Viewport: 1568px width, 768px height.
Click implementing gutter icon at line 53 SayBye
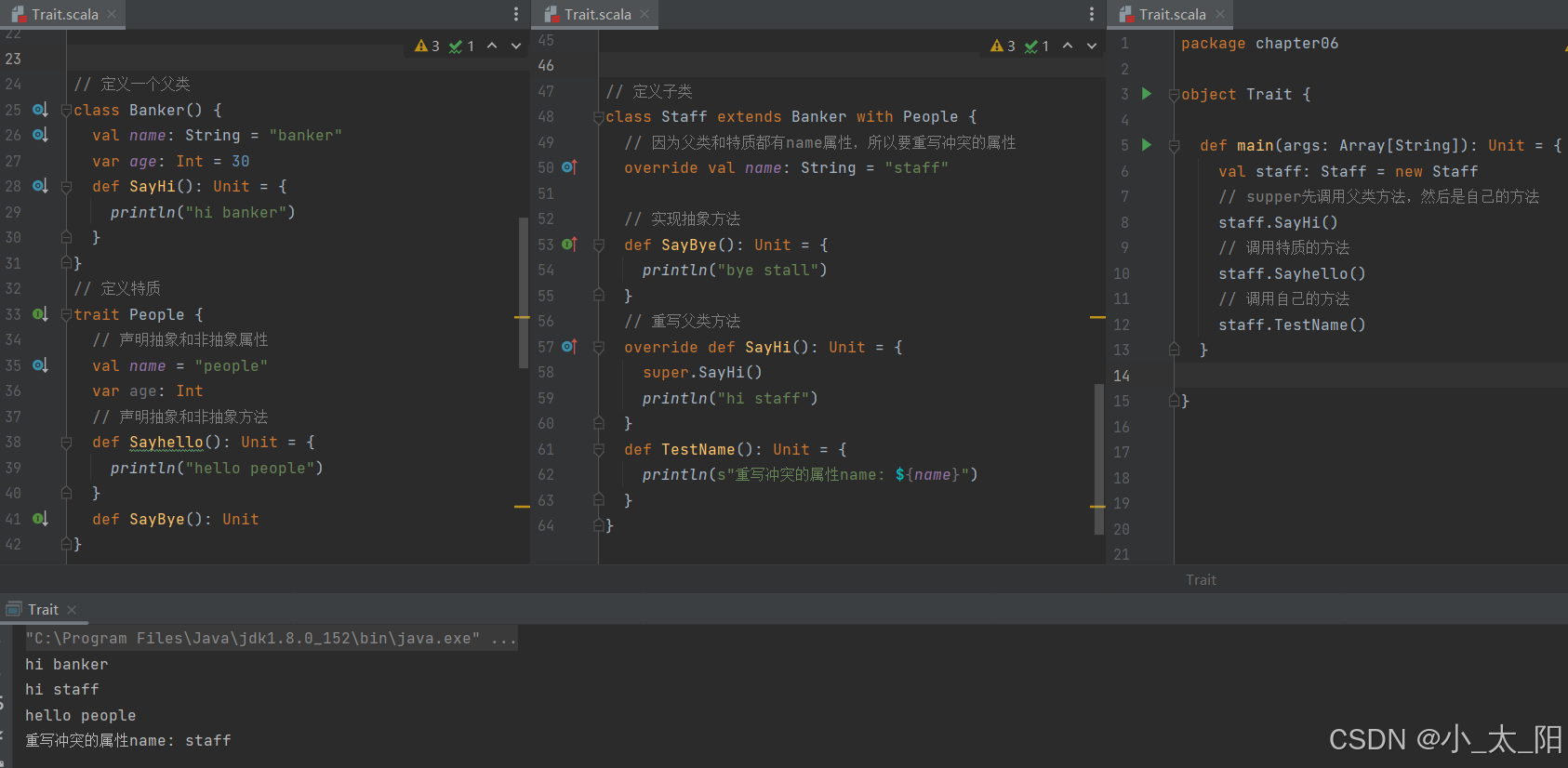coord(569,245)
